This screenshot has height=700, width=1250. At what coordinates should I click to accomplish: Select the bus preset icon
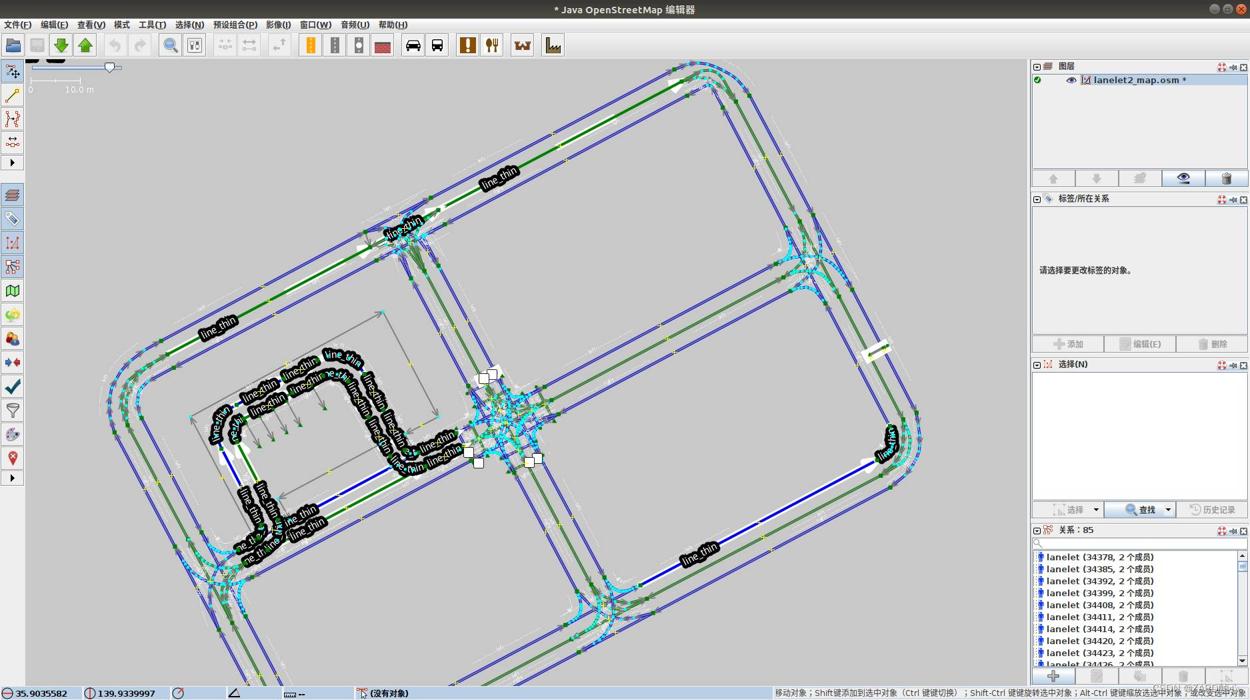[437, 45]
